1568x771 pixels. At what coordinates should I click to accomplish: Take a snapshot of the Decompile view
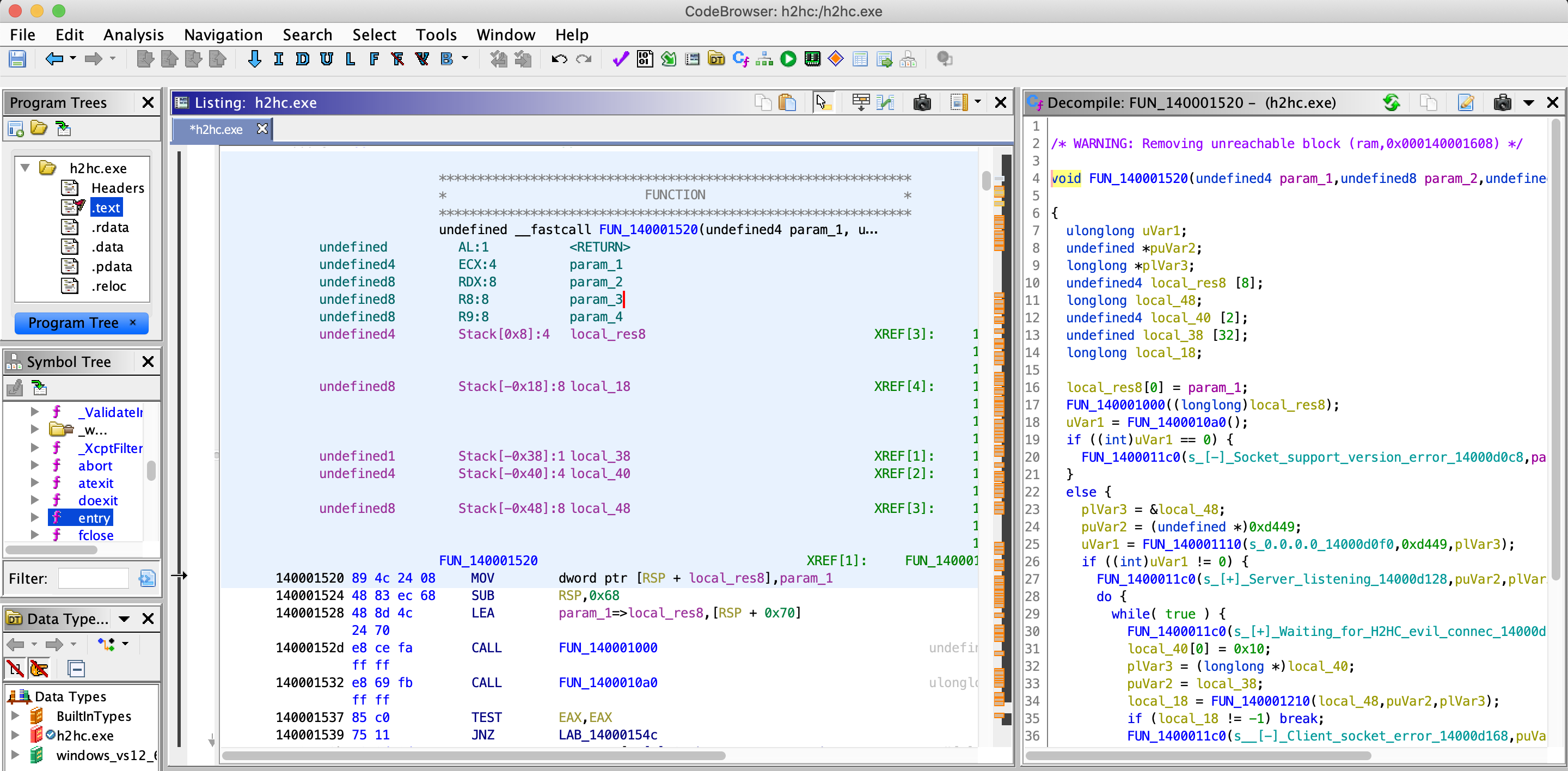1502,102
